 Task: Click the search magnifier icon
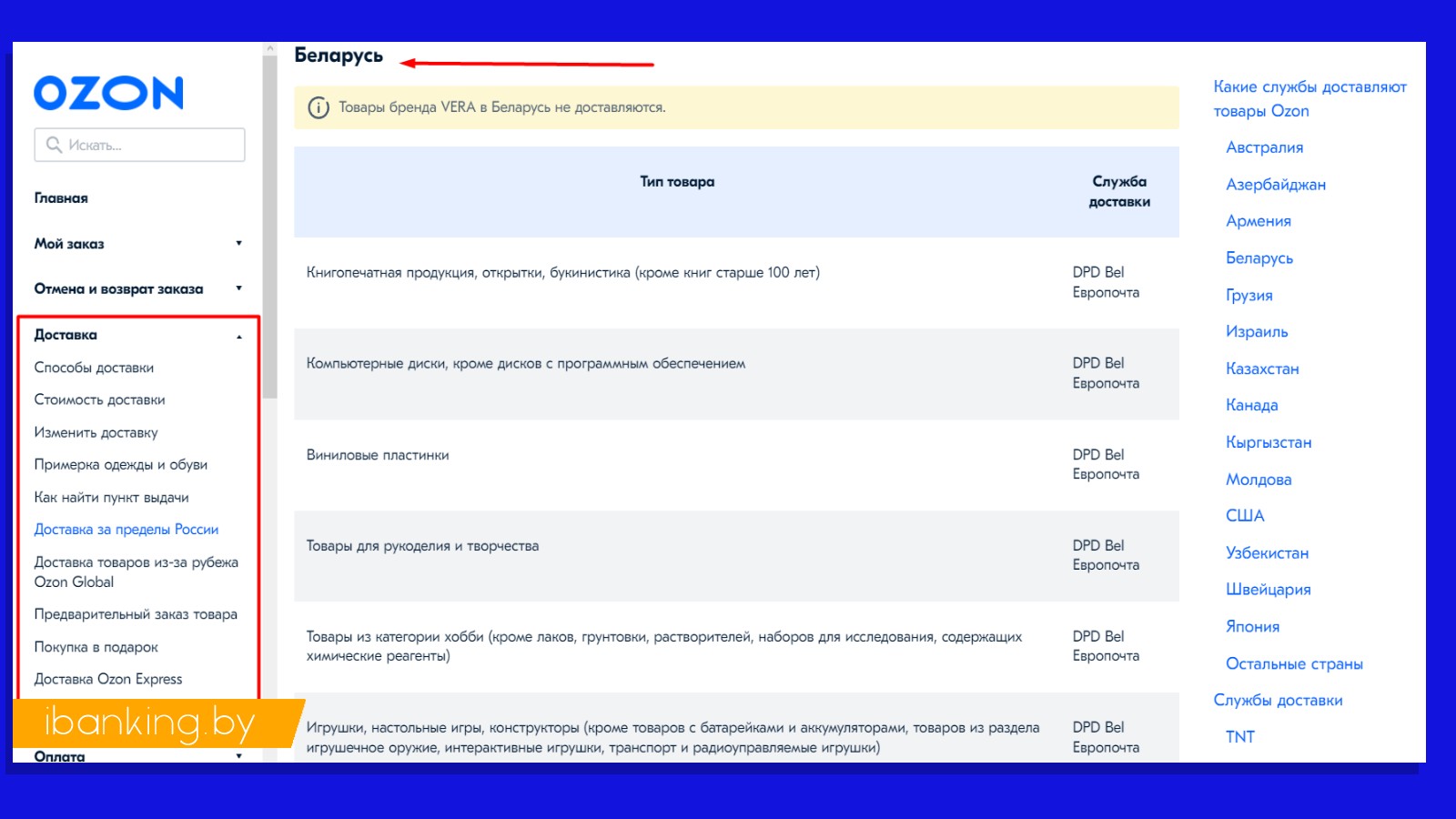pos(54,145)
